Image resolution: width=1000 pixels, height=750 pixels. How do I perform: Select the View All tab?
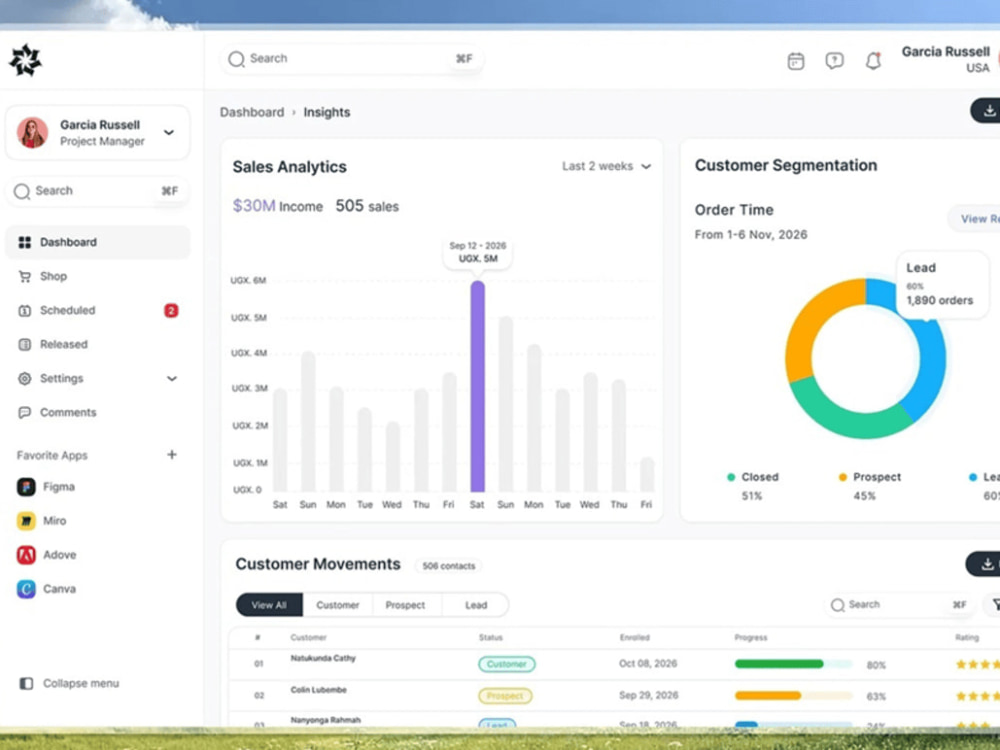(269, 605)
